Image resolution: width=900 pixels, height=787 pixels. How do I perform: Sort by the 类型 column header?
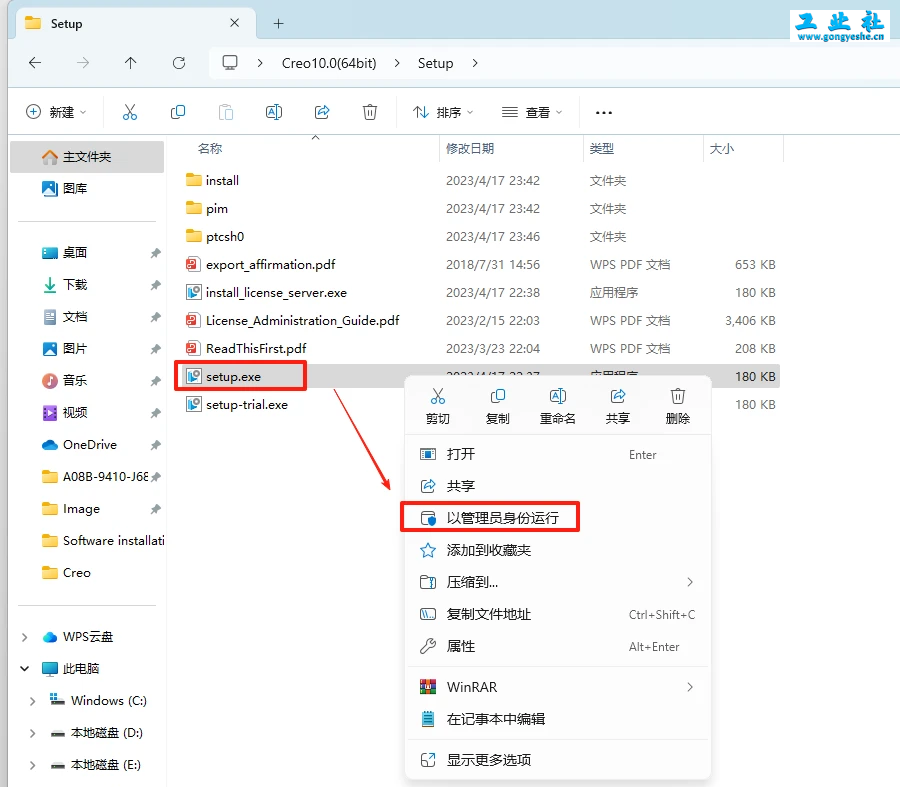(602, 149)
